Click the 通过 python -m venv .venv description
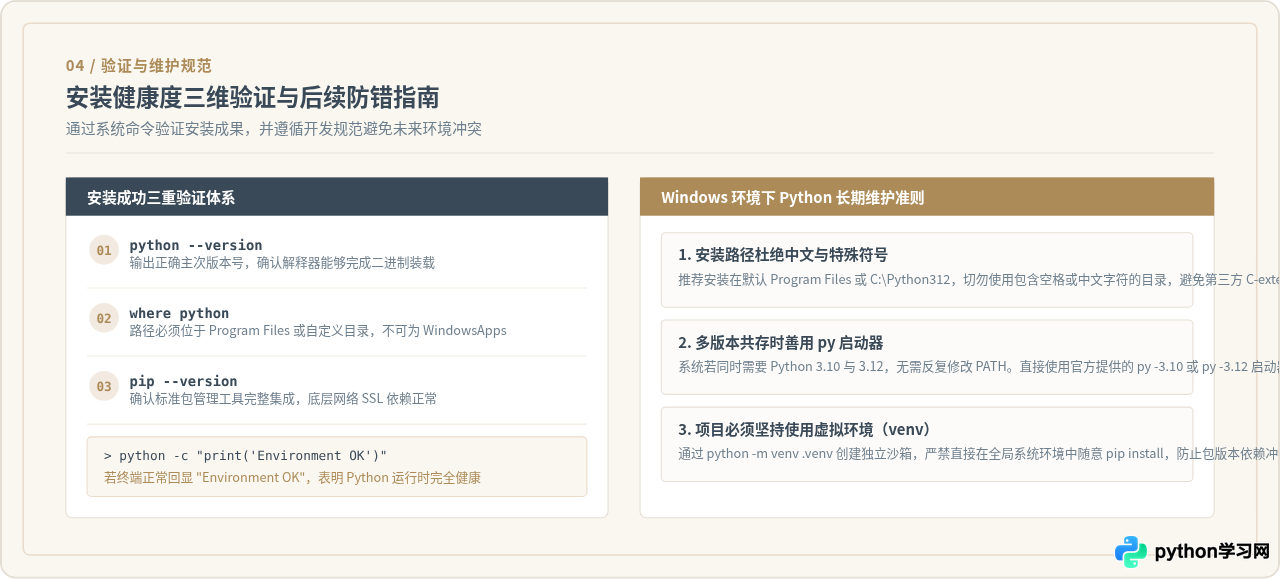The width and height of the screenshot is (1280, 579). pos(979,454)
